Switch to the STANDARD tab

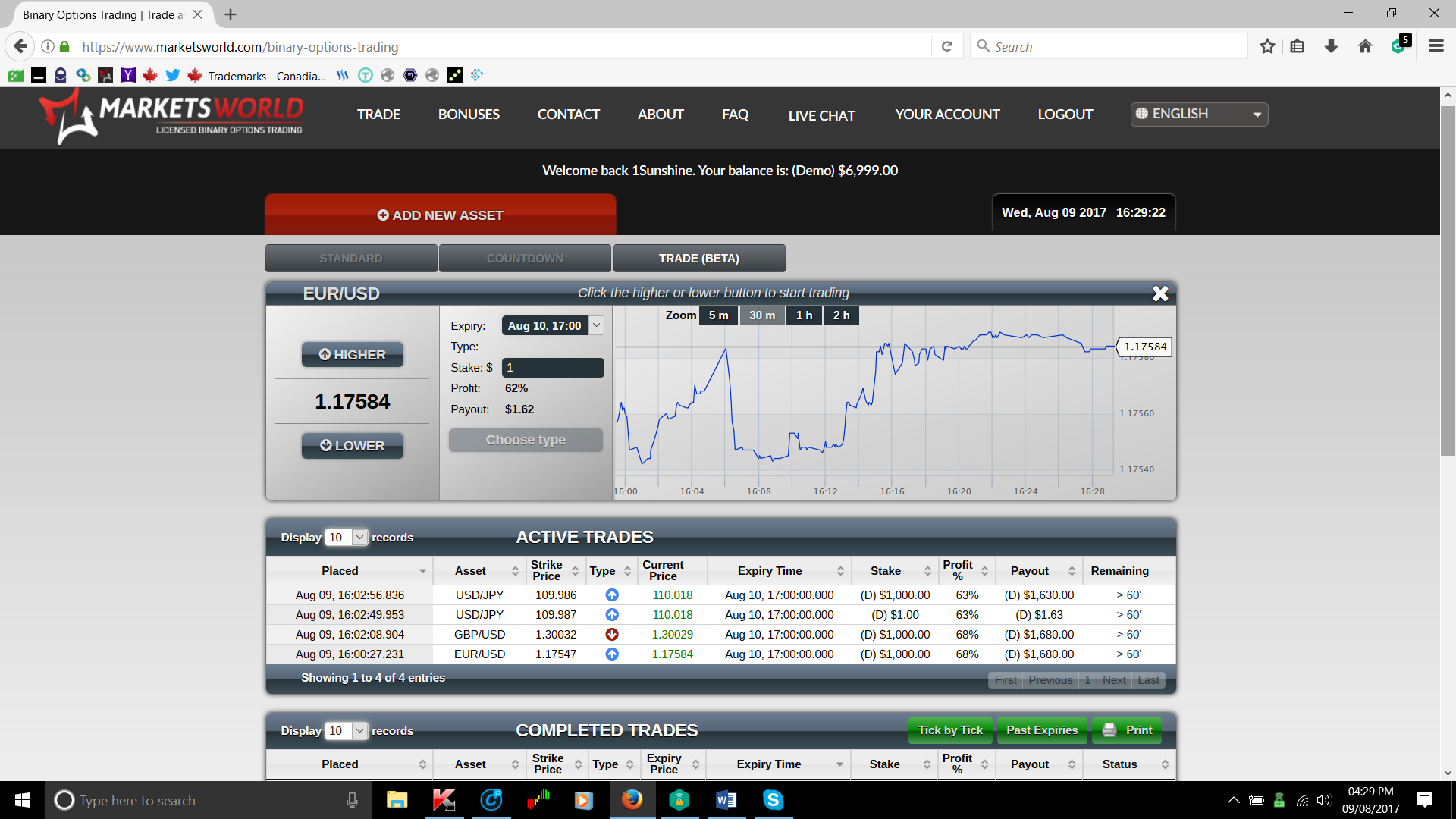click(x=351, y=259)
